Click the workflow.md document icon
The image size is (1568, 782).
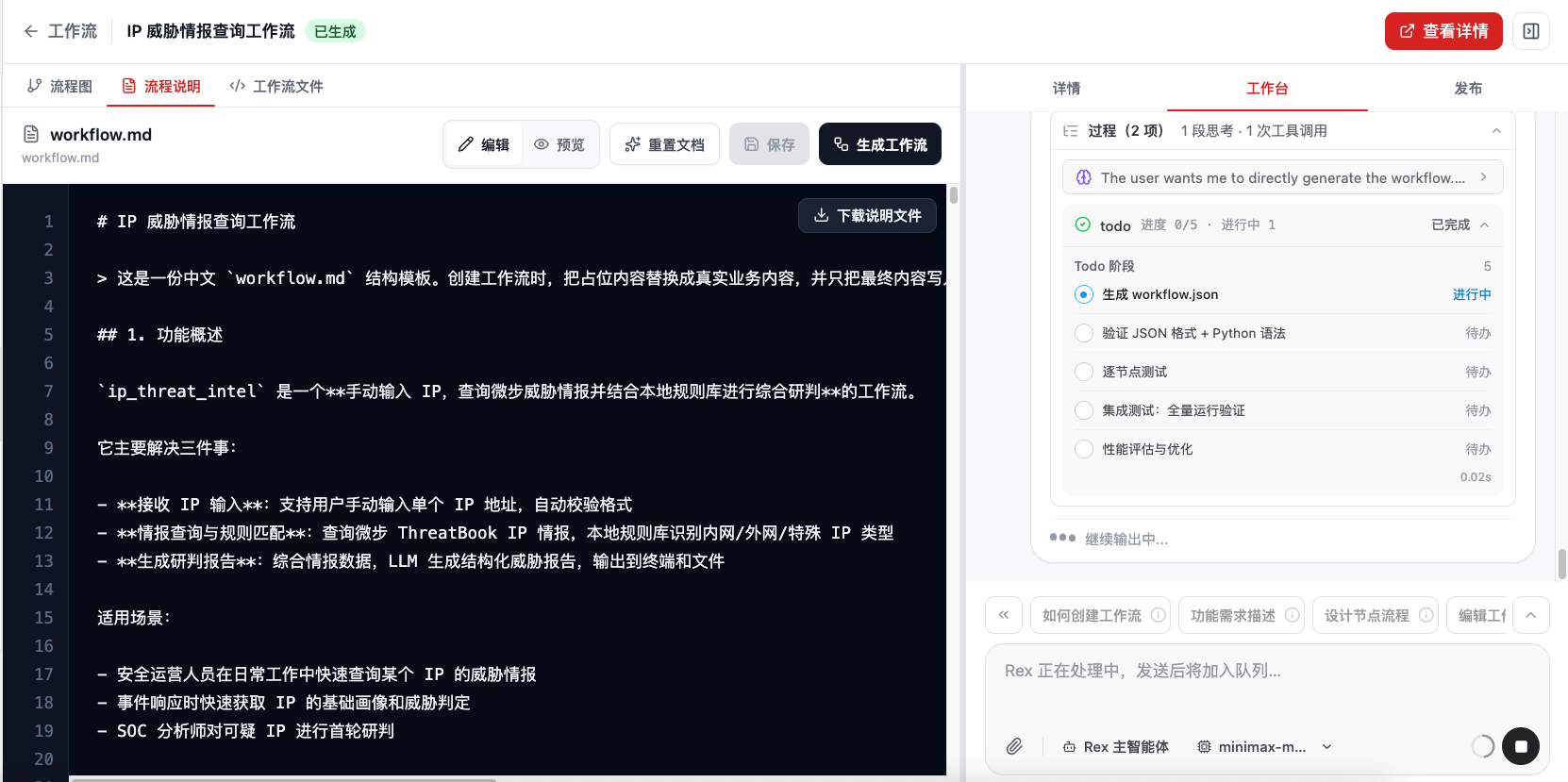coord(31,134)
